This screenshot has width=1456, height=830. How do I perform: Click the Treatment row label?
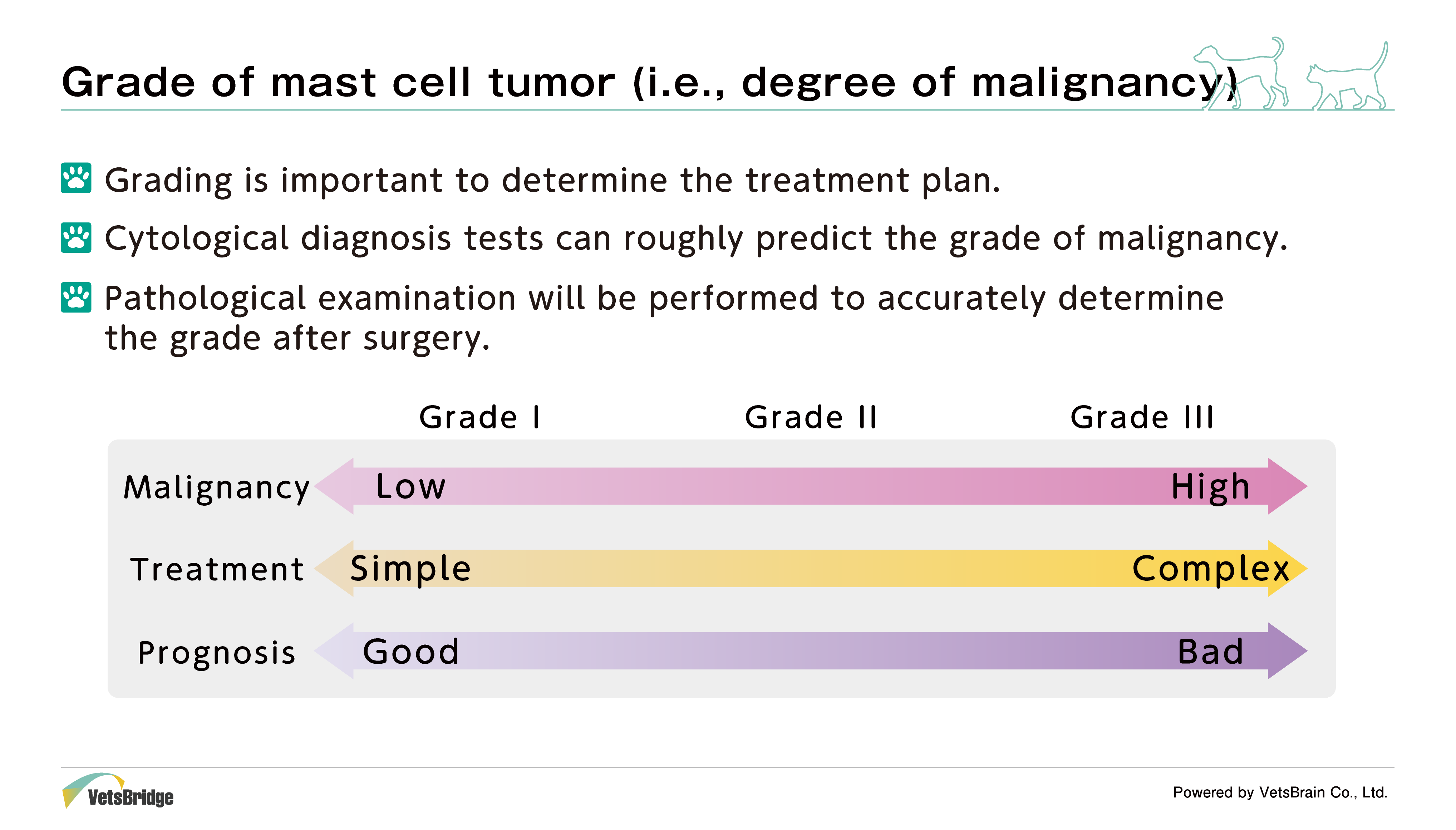[217, 569]
